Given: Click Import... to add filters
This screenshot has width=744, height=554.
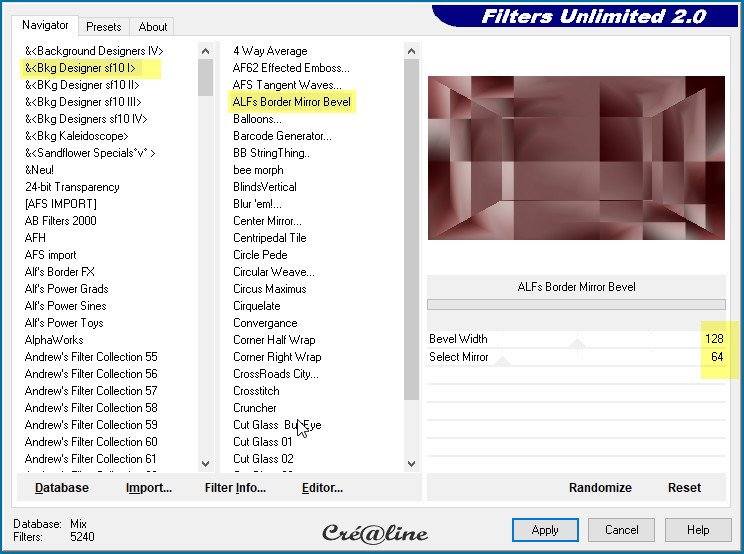Looking at the screenshot, I should click(x=149, y=488).
